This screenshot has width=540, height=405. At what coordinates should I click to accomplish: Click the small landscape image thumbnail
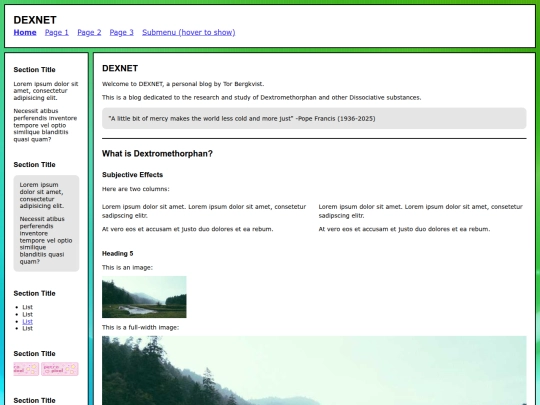[144, 297]
